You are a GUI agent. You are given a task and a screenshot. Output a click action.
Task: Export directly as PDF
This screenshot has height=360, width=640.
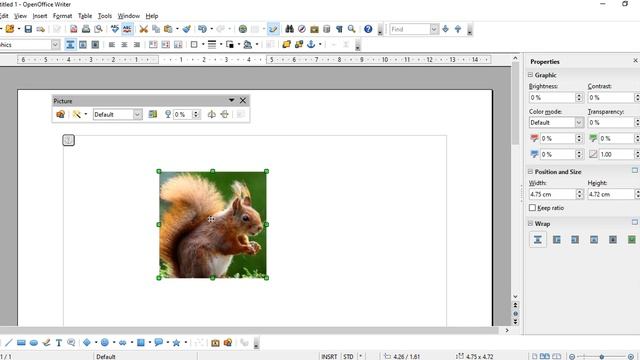(73, 29)
